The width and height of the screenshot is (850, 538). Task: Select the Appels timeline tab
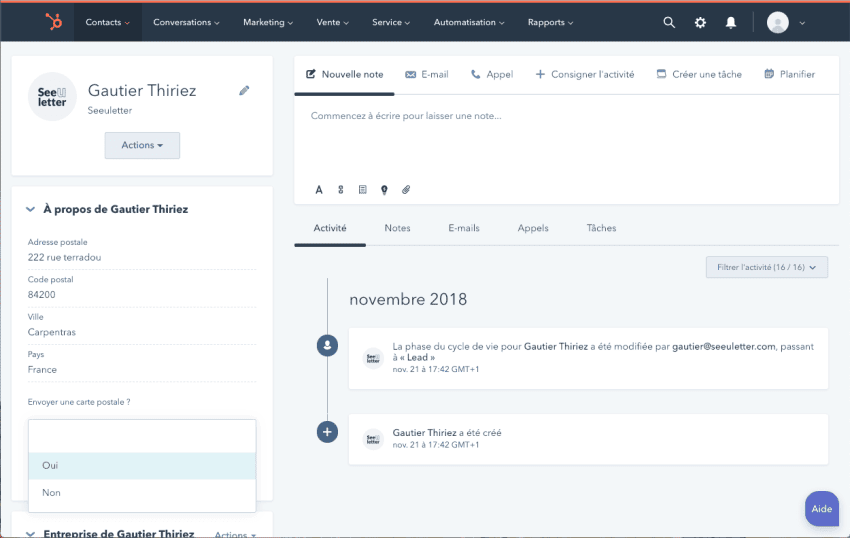tap(533, 228)
